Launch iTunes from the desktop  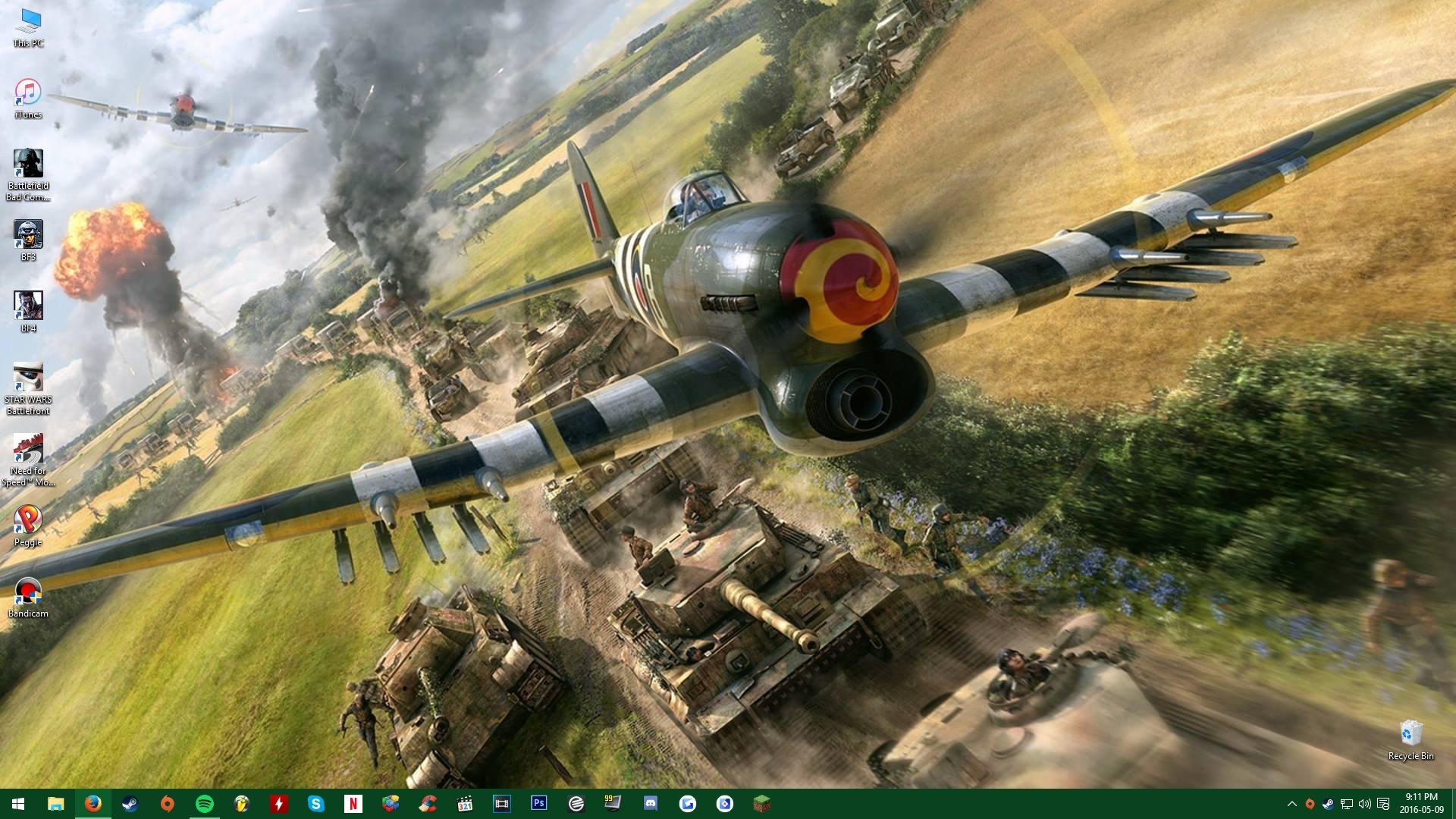(28, 99)
